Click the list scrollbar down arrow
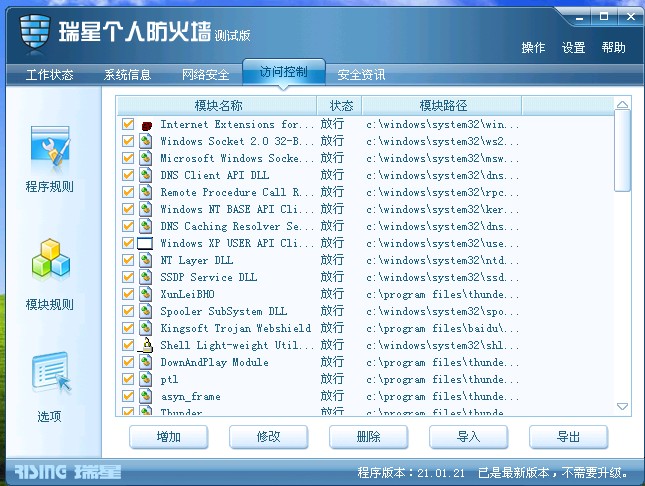The width and height of the screenshot is (645, 486). [622, 407]
